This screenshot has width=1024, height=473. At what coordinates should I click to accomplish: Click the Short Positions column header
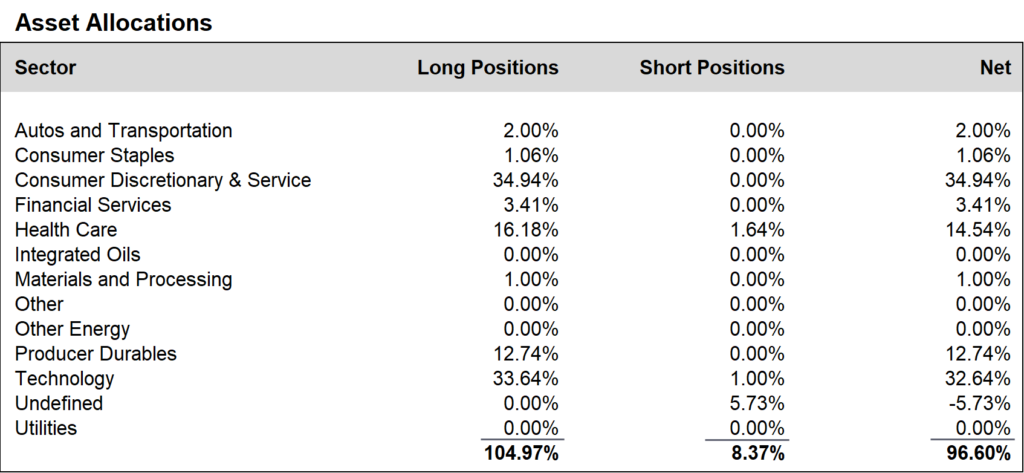coord(712,67)
